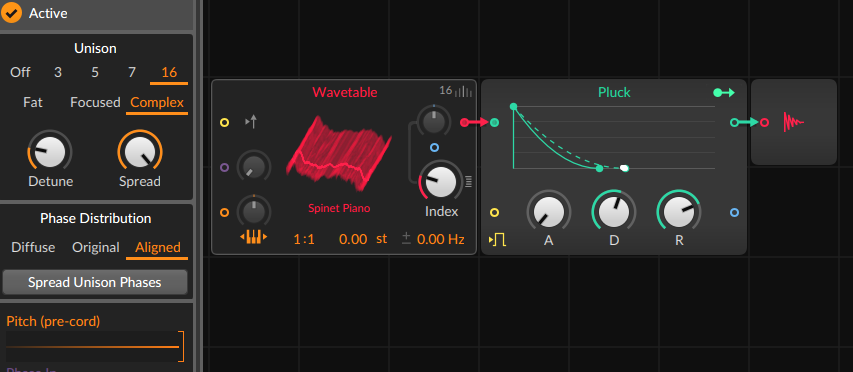Toggle the Active checkmark icon
The width and height of the screenshot is (853, 372).
pos(11,13)
